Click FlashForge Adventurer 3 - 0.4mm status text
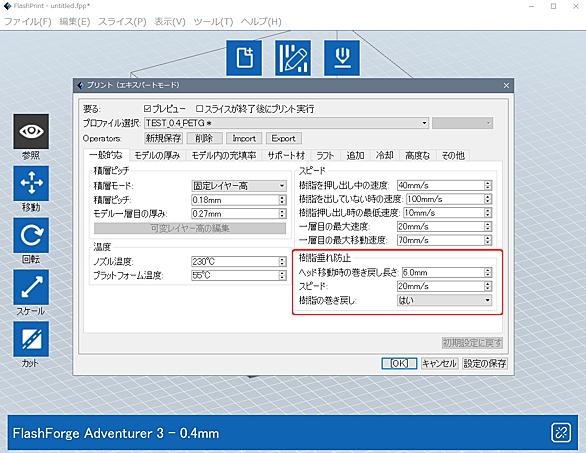Screen dimensions: 586x453 click(x=116, y=433)
